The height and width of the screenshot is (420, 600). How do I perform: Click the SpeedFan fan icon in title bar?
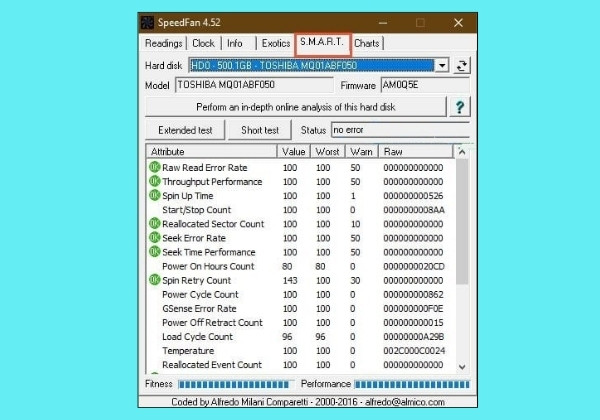(x=147, y=23)
